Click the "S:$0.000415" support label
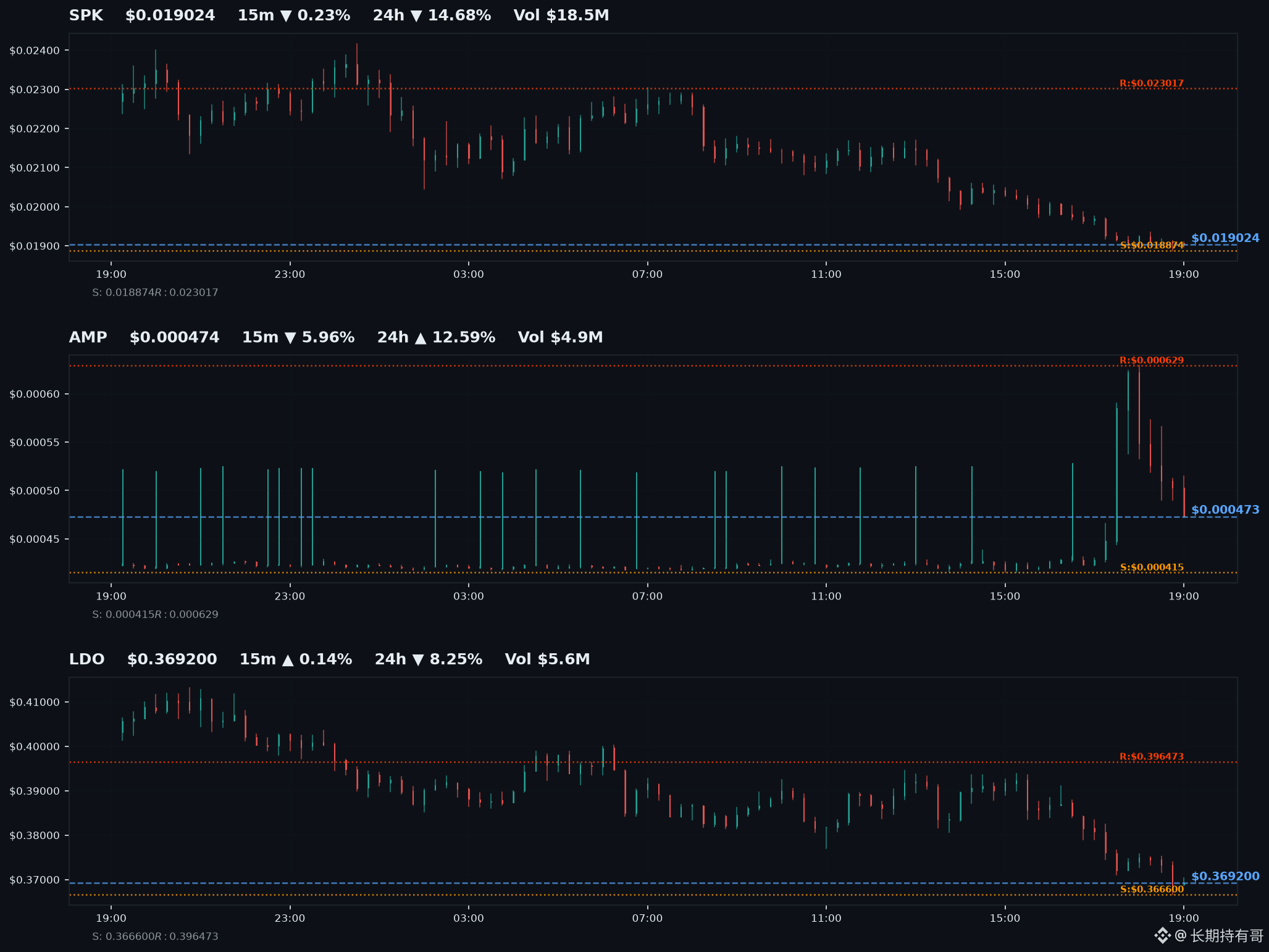The width and height of the screenshot is (1269, 952). [x=1152, y=567]
